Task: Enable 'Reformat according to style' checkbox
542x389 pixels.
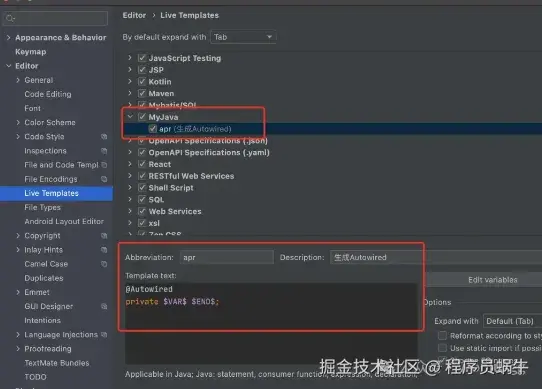Action: click(442, 335)
